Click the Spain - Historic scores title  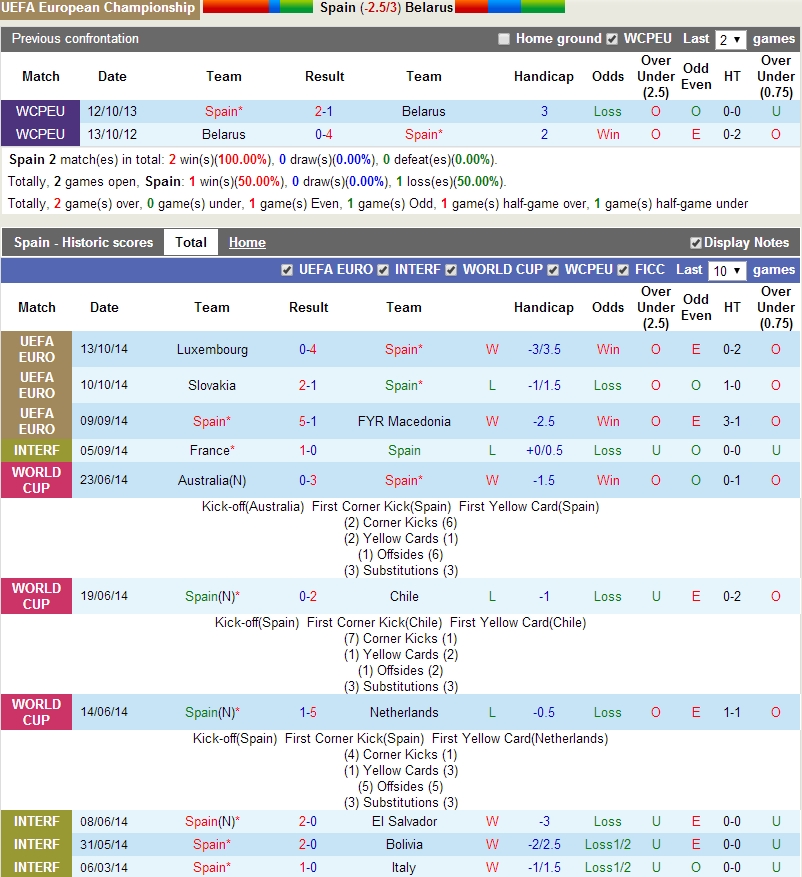[83, 243]
